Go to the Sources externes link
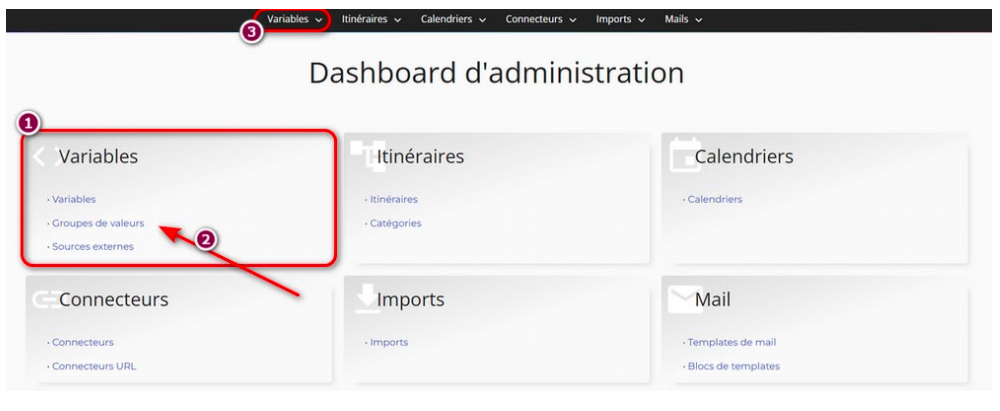 [93, 246]
